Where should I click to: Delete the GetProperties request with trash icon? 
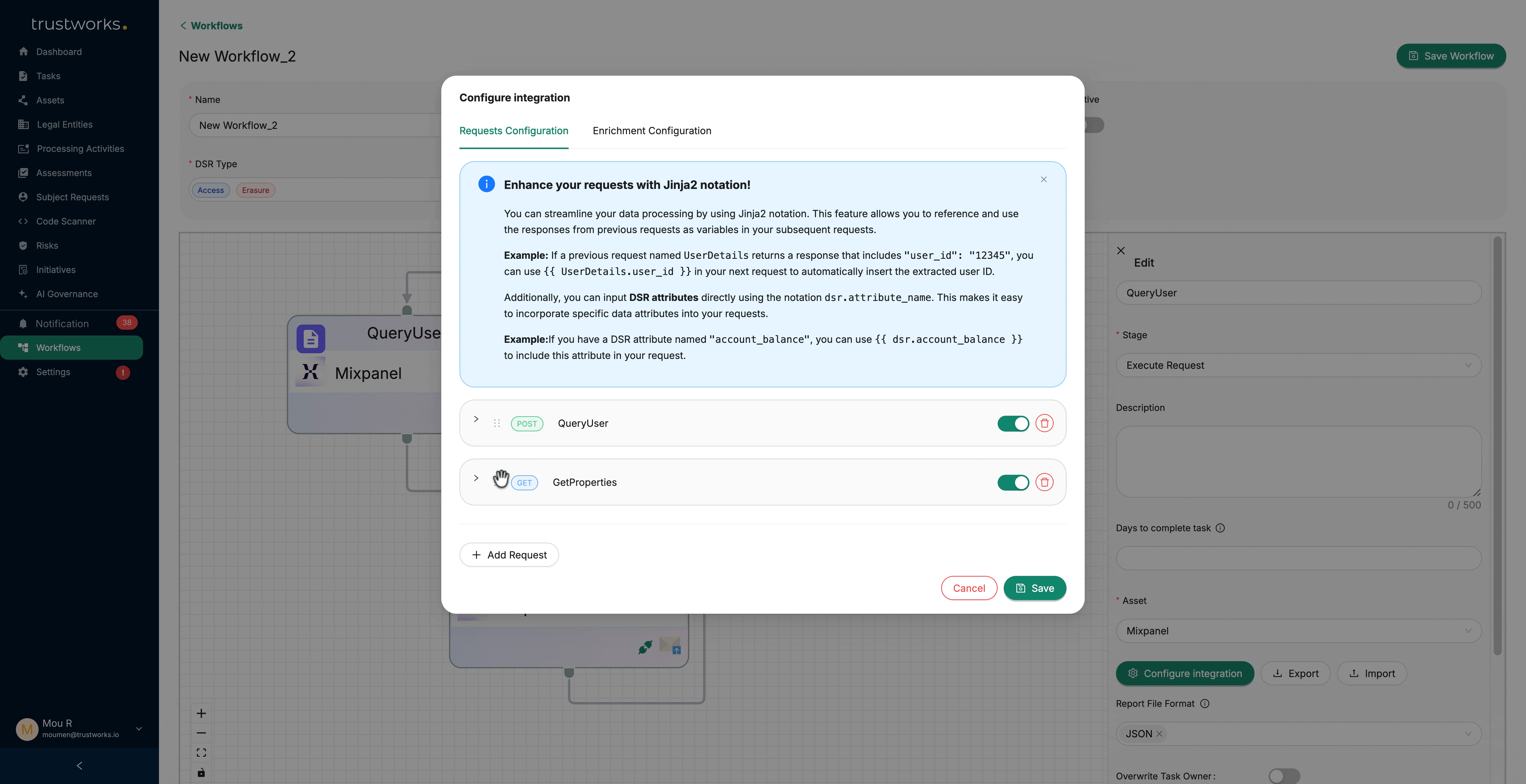coord(1044,482)
